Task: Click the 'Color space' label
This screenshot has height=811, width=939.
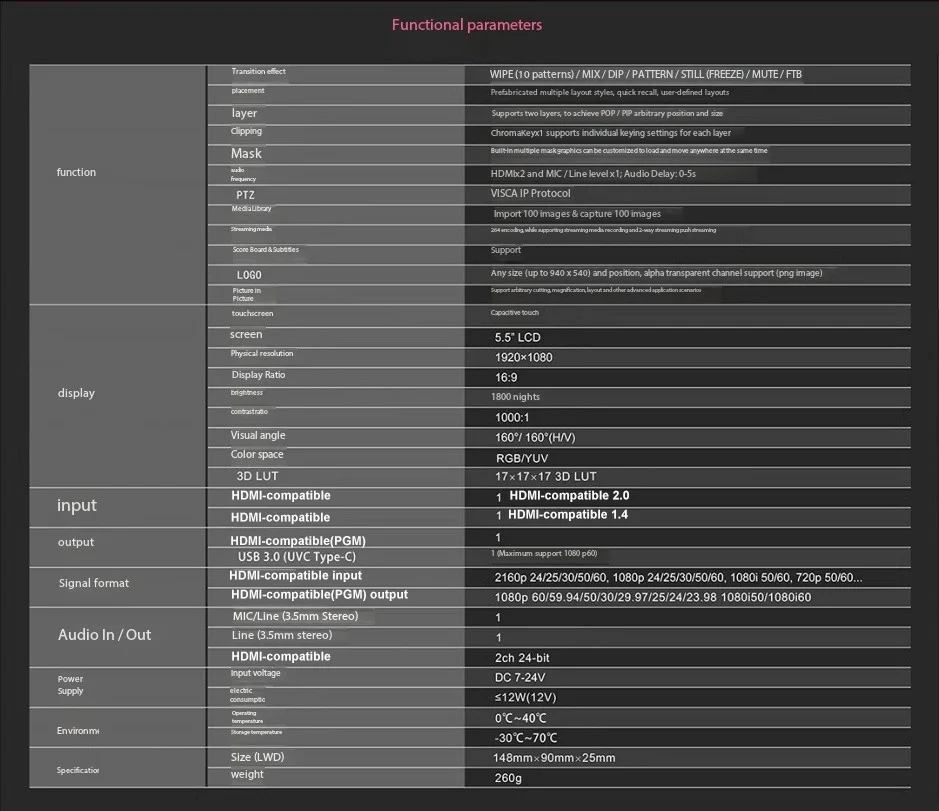Action: point(257,455)
